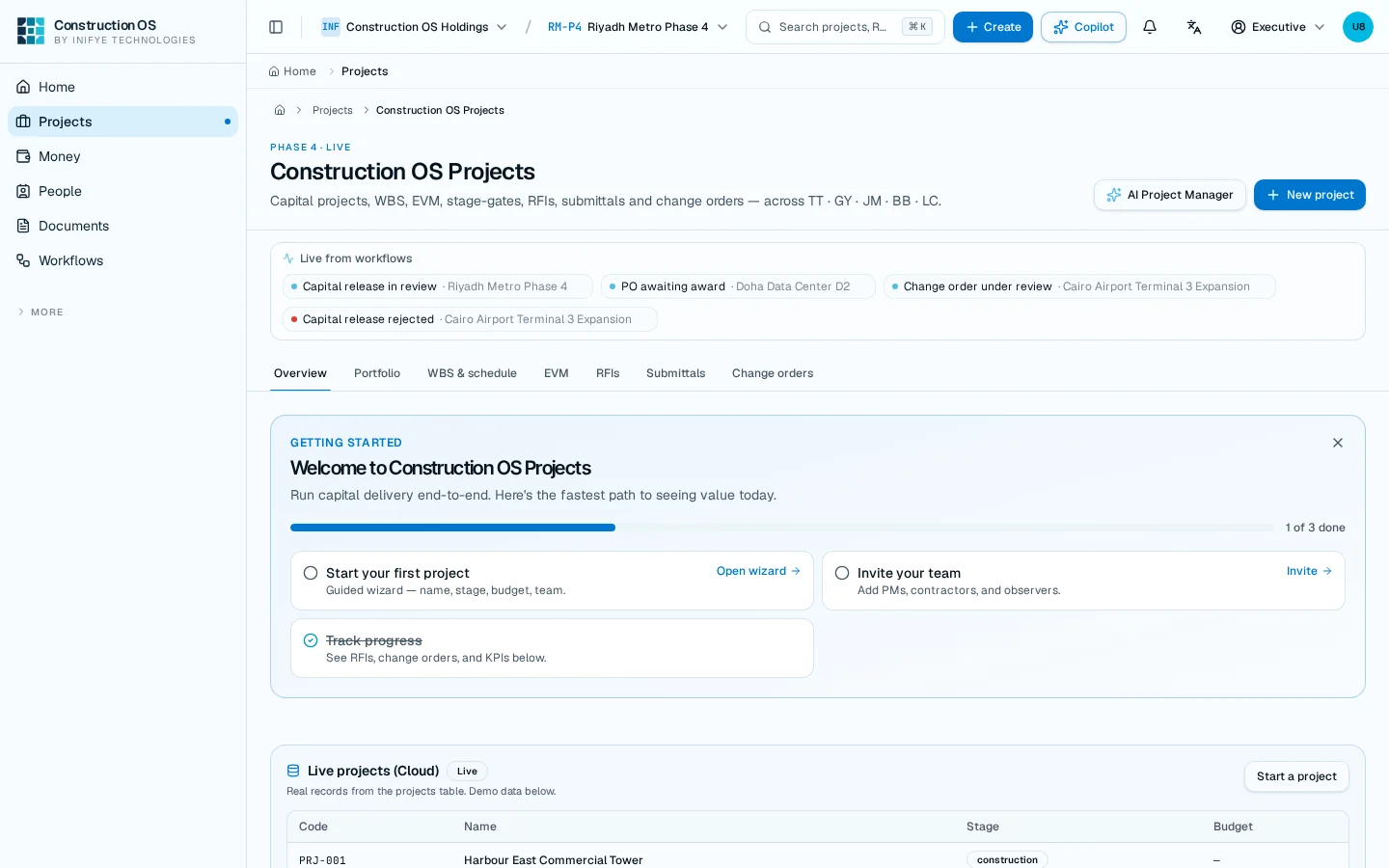Viewport: 1389px width, 868px height.
Task: Open Money in the sidebar
Action: pos(123,156)
